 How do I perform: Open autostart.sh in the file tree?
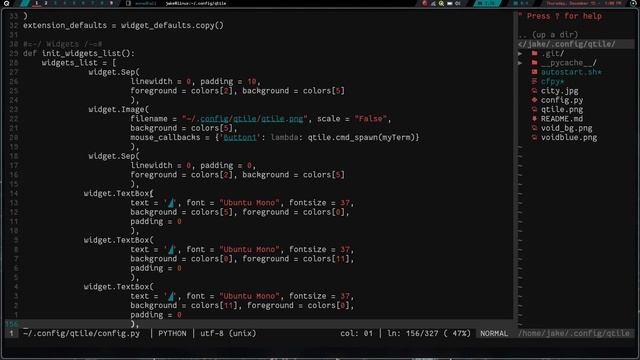tap(571, 72)
